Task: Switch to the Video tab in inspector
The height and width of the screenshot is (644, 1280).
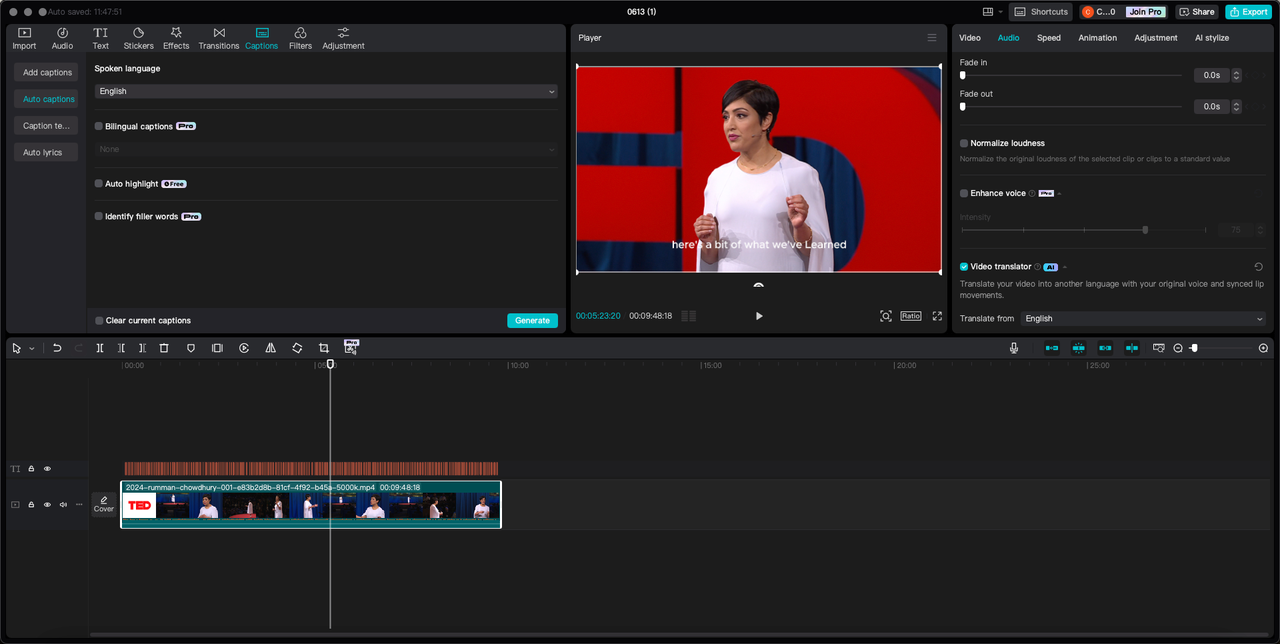Action: (970, 38)
